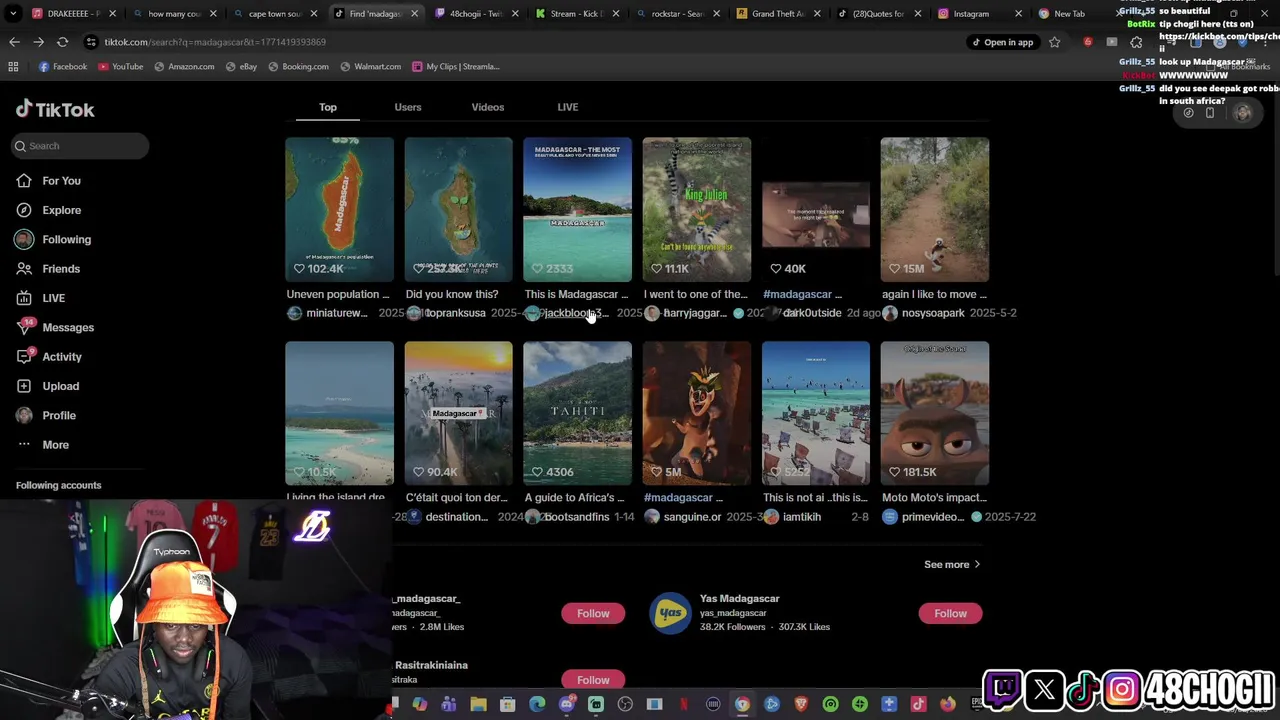Viewport: 1280px width, 720px height.
Task: Open File Explorer from the taskbar
Action: coord(478,705)
